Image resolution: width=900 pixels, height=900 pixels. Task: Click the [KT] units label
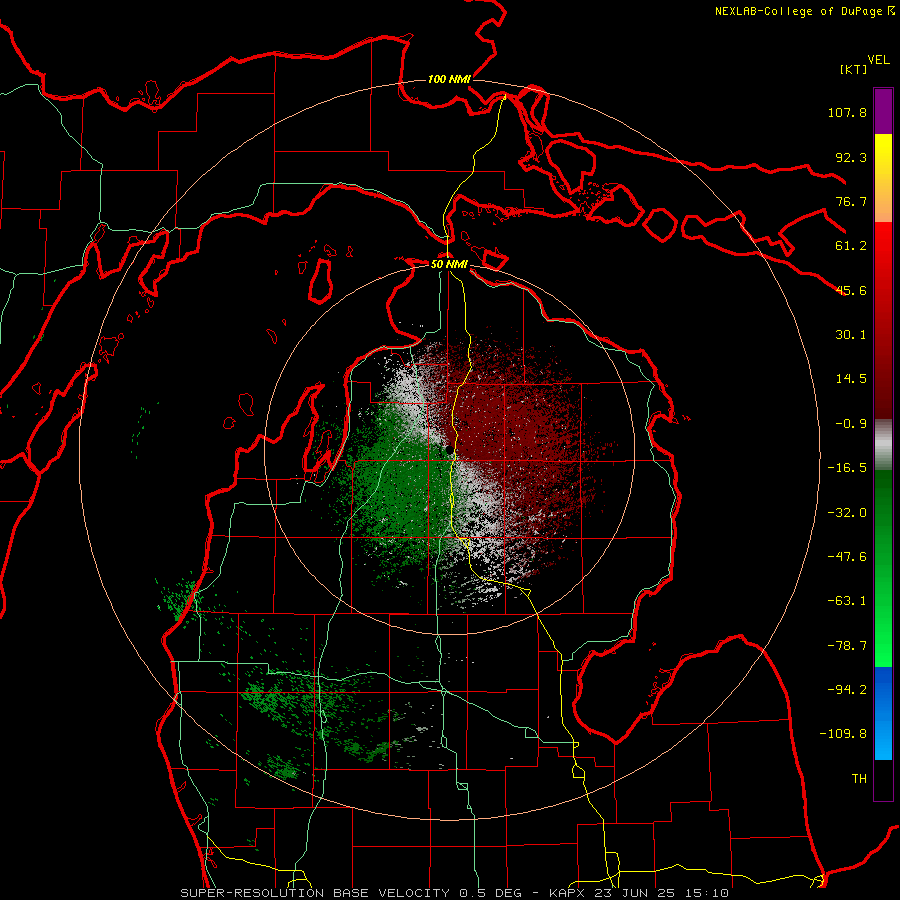853,69
